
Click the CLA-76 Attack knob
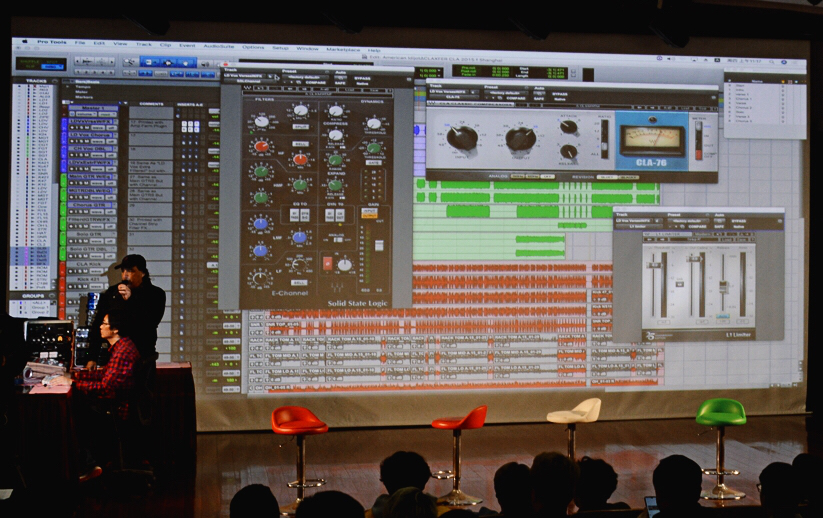point(568,126)
